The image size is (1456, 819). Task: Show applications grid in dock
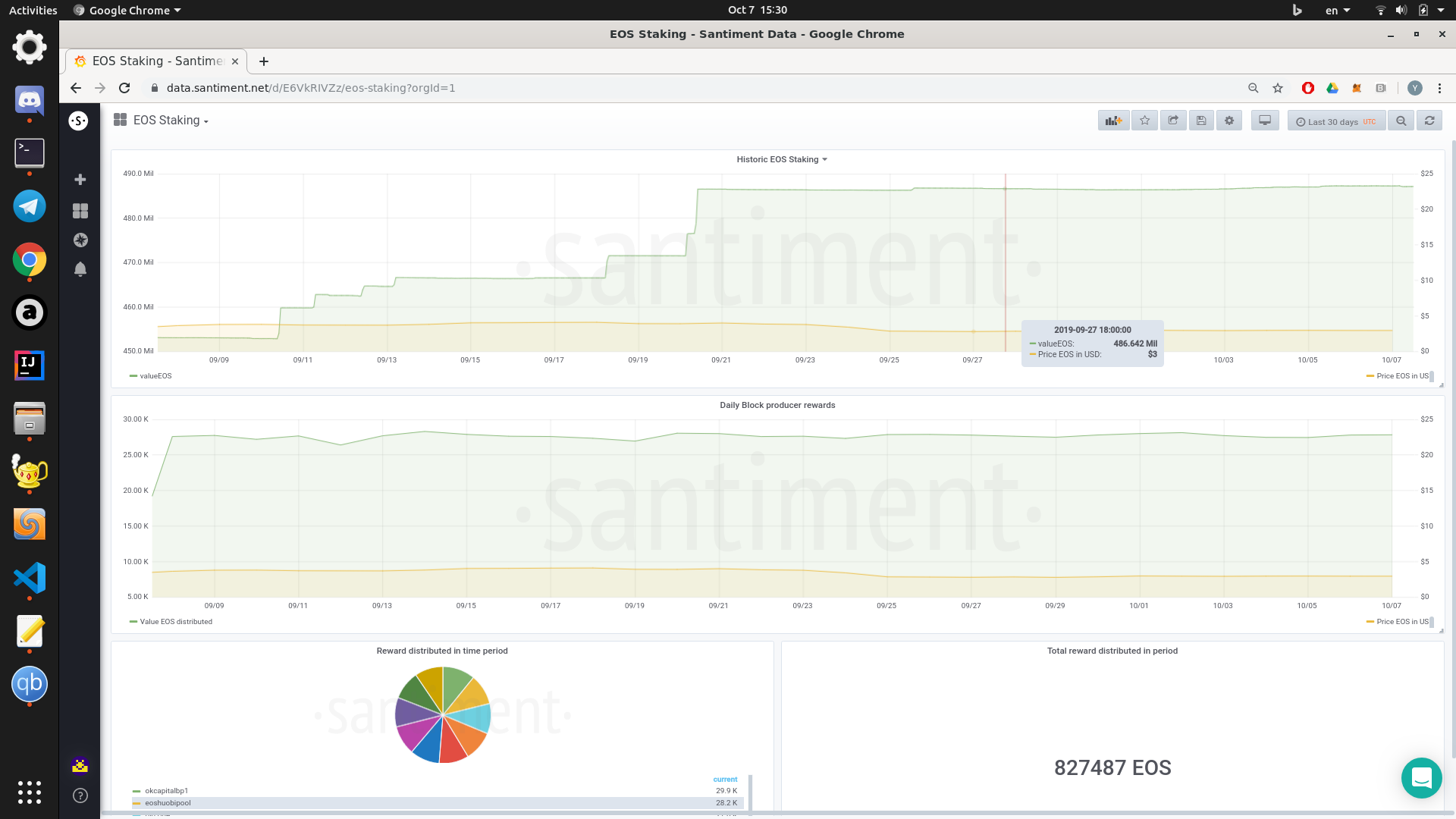30,792
